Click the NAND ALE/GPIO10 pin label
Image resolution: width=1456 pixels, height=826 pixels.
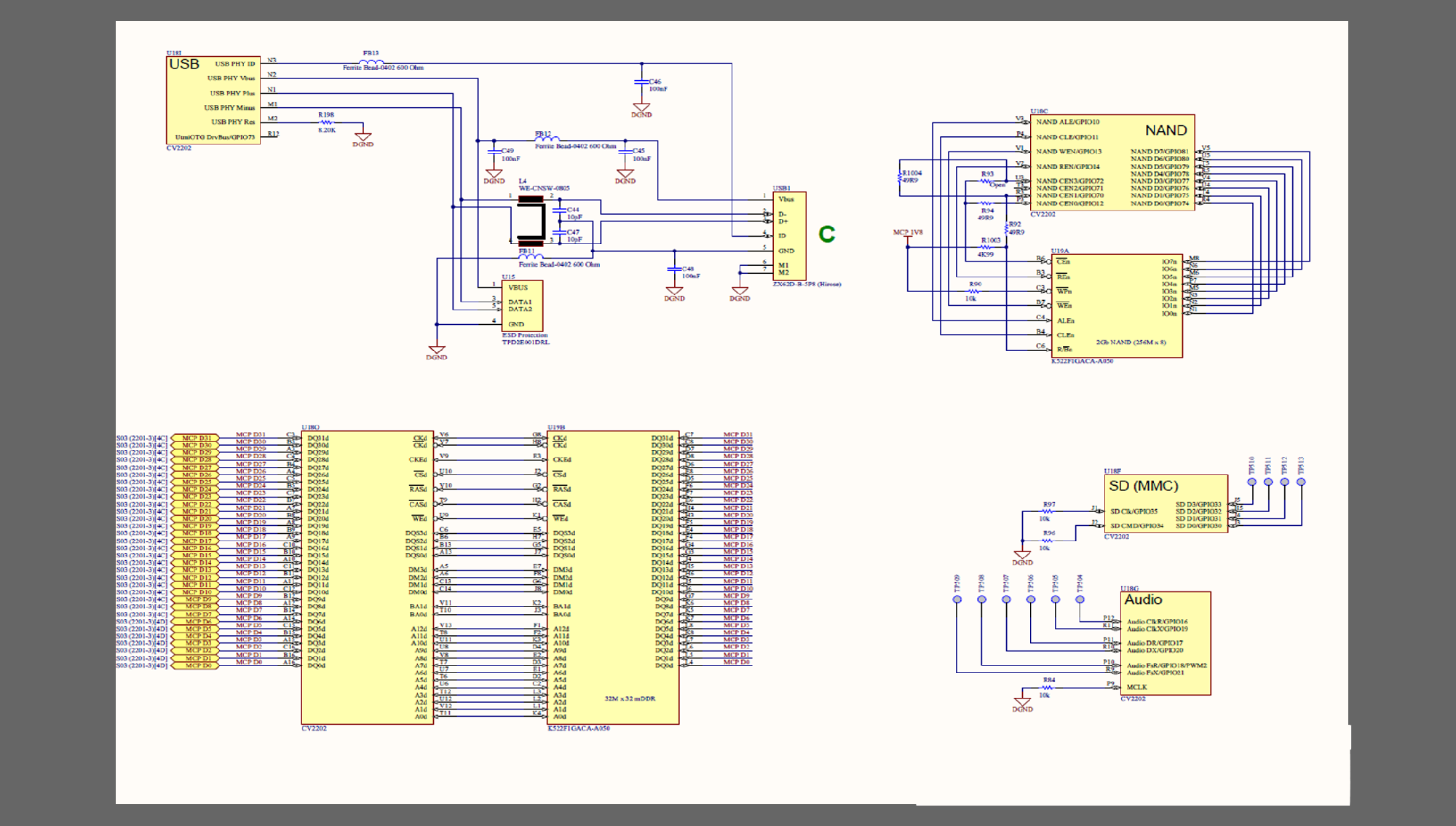coord(1068,122)
